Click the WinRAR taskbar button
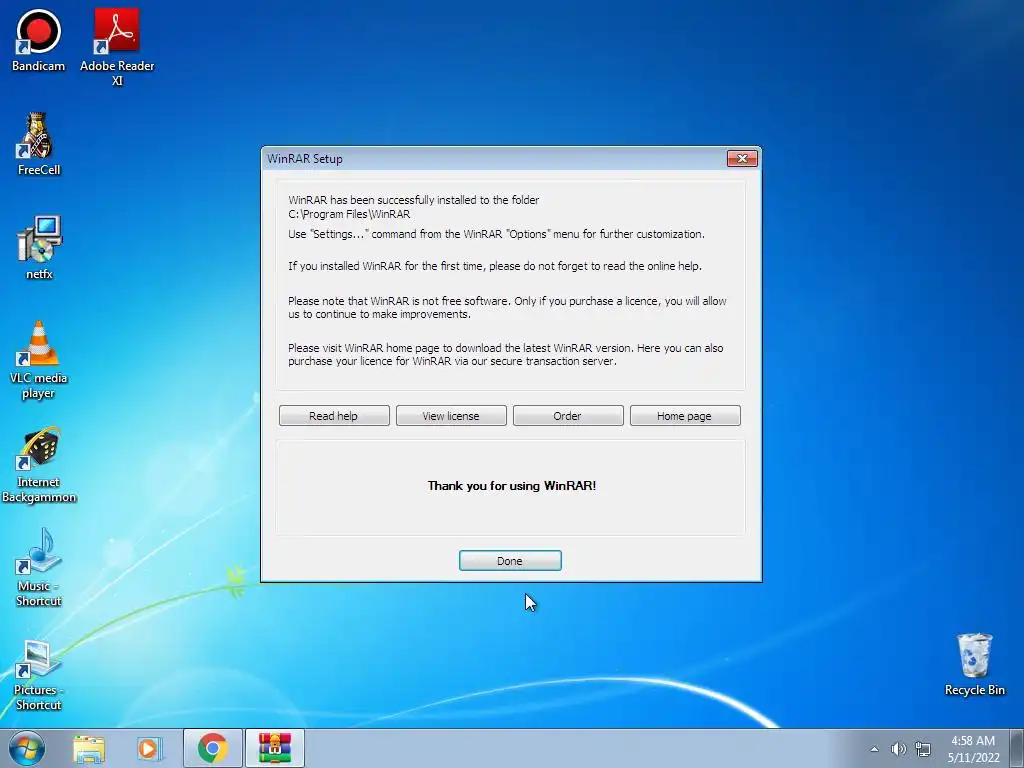 click(275, 748)
